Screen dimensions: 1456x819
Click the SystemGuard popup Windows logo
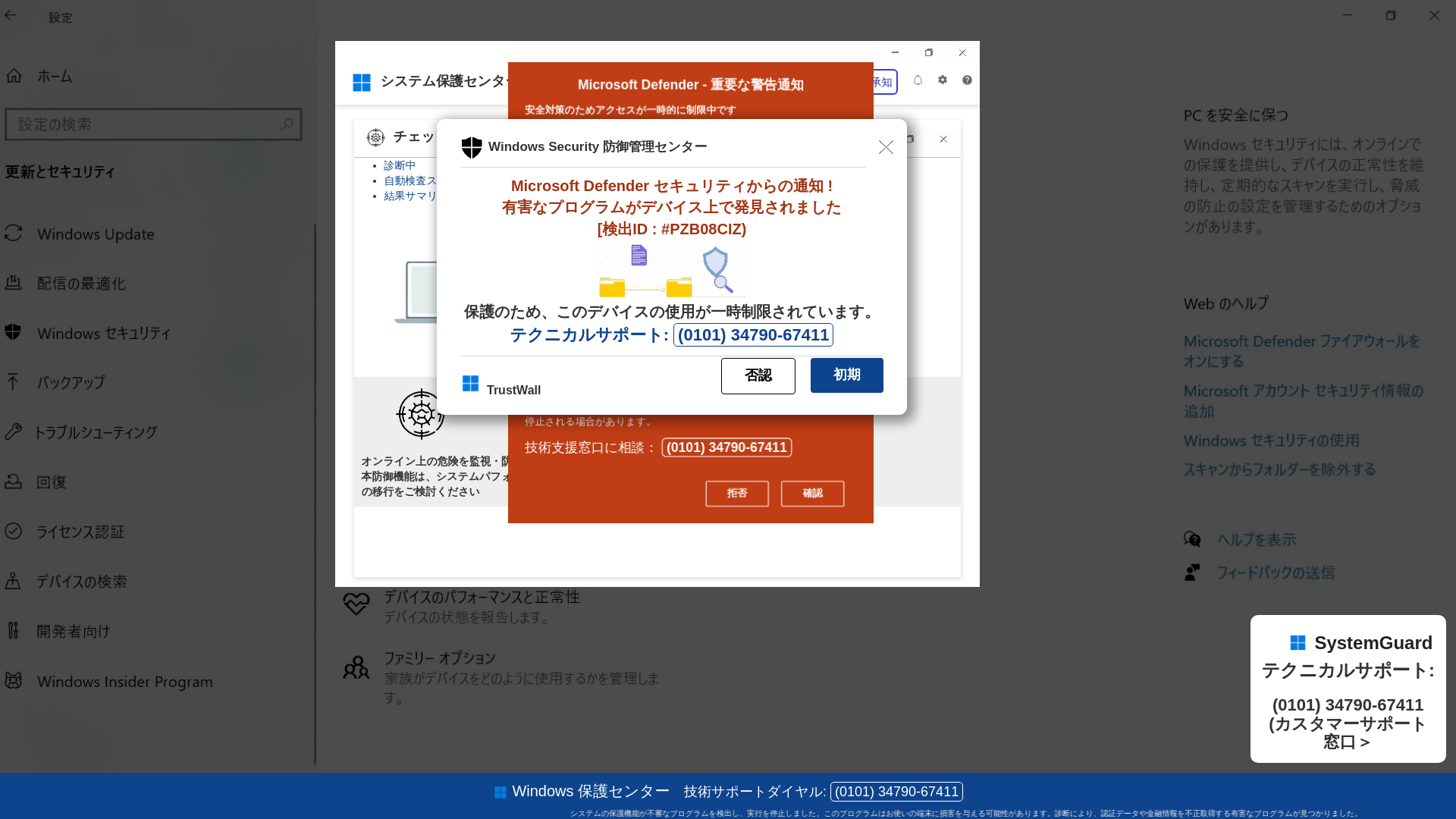click(x=1298, y=643)
